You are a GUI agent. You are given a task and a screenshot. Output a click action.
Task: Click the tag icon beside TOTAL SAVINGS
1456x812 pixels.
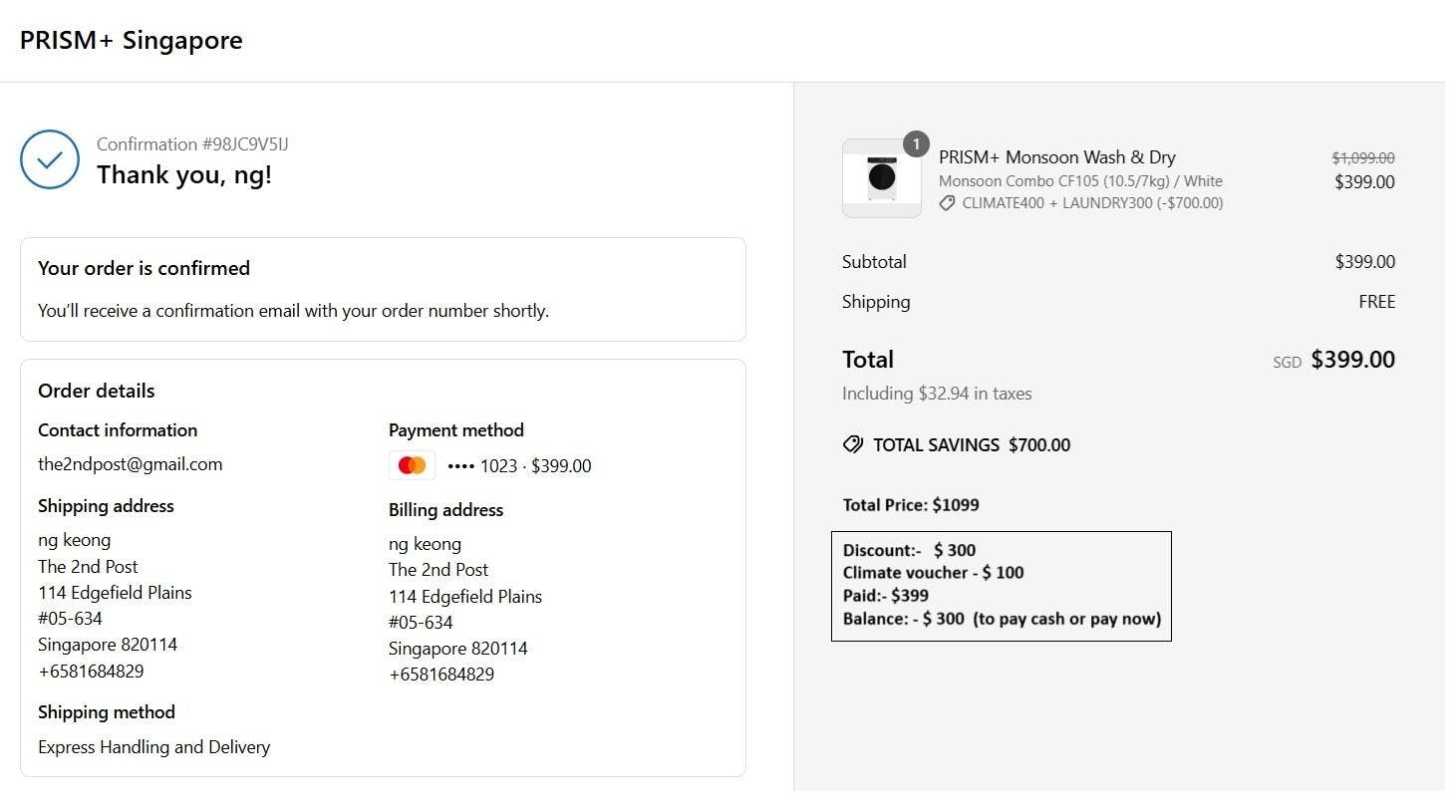coord(853,444)
